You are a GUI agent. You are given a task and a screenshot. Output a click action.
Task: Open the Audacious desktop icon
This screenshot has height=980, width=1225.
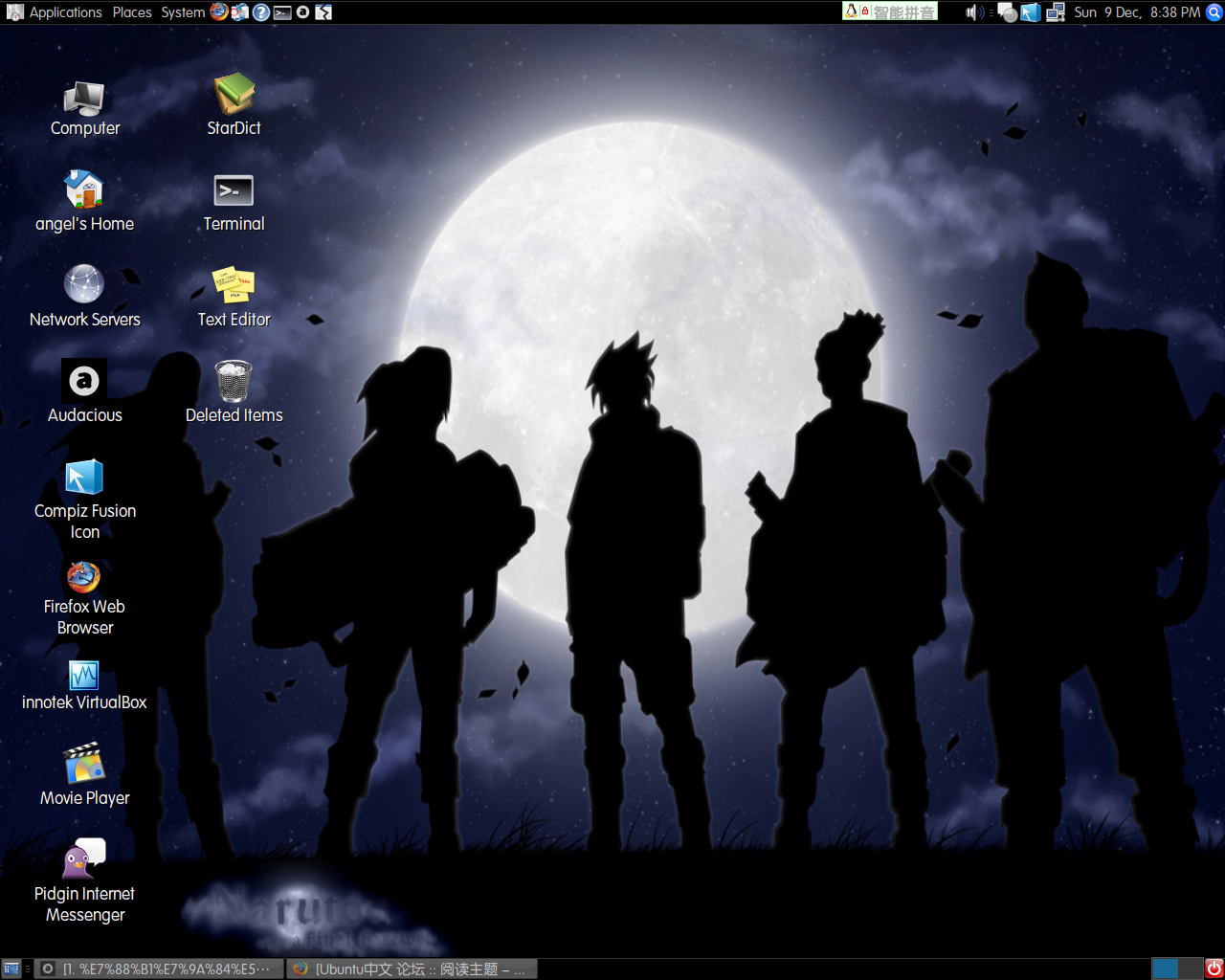(84, 392)
